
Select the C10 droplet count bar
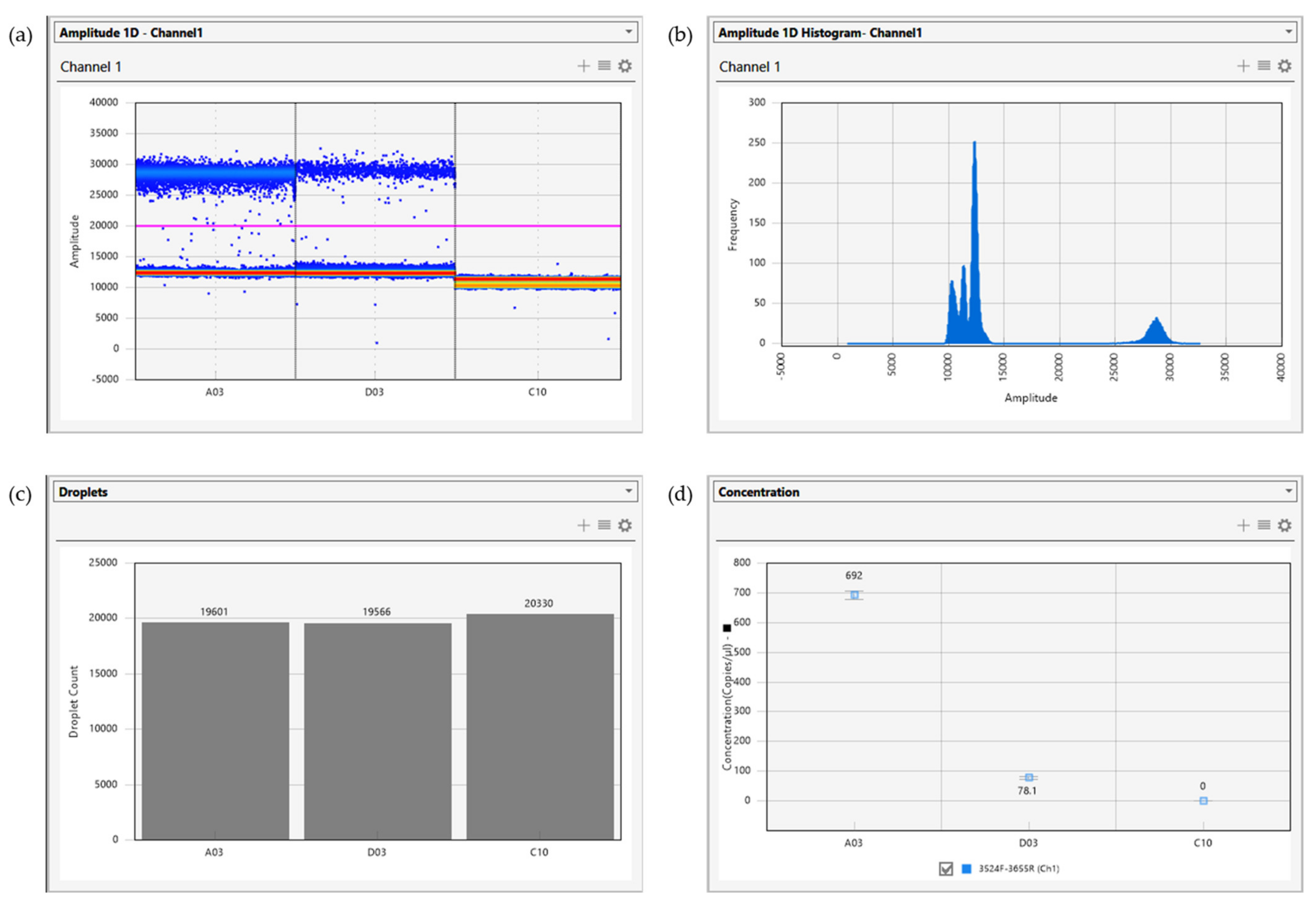point(539,726)
